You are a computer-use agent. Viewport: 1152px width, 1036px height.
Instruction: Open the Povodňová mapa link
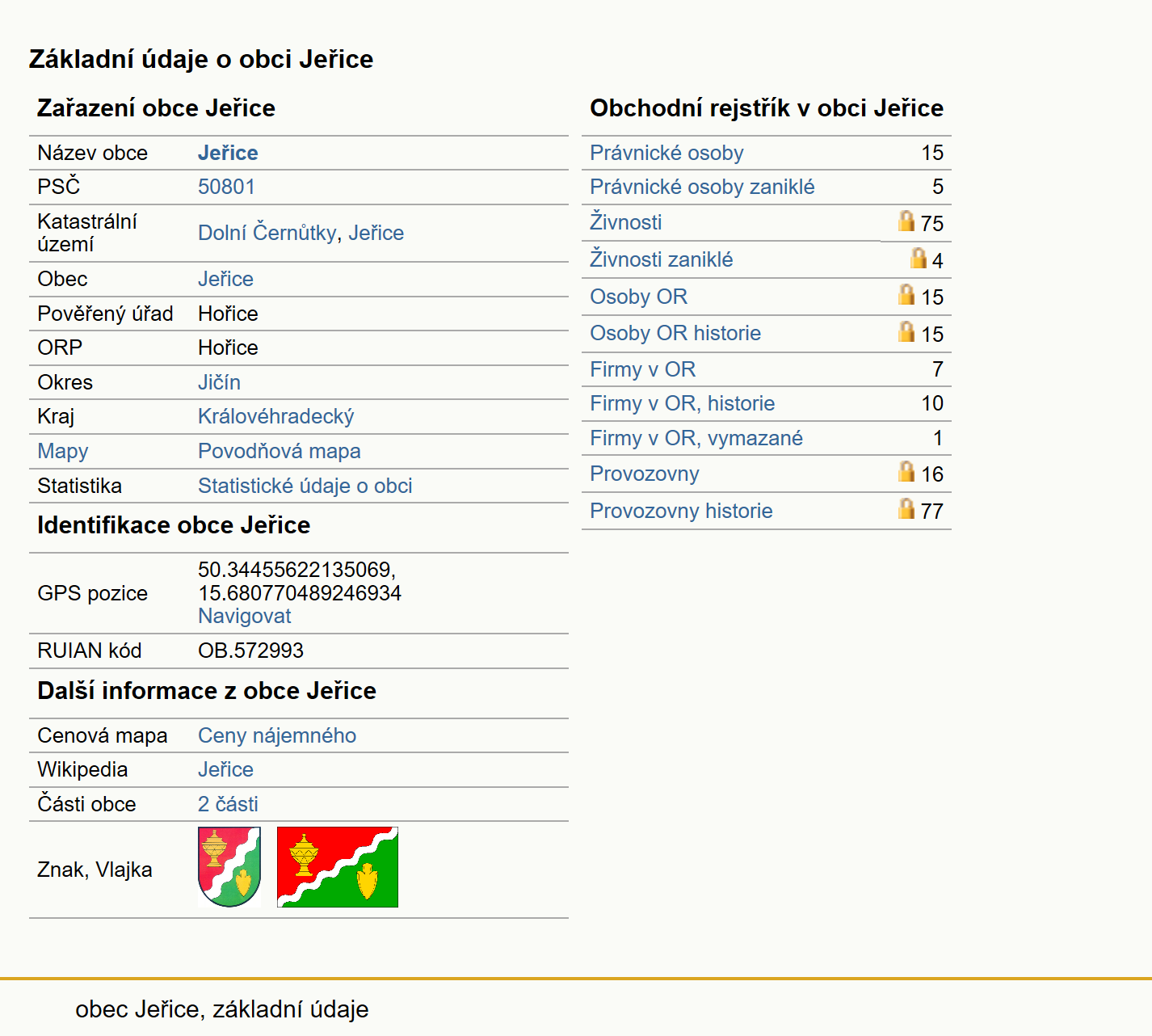pos(280,451)
